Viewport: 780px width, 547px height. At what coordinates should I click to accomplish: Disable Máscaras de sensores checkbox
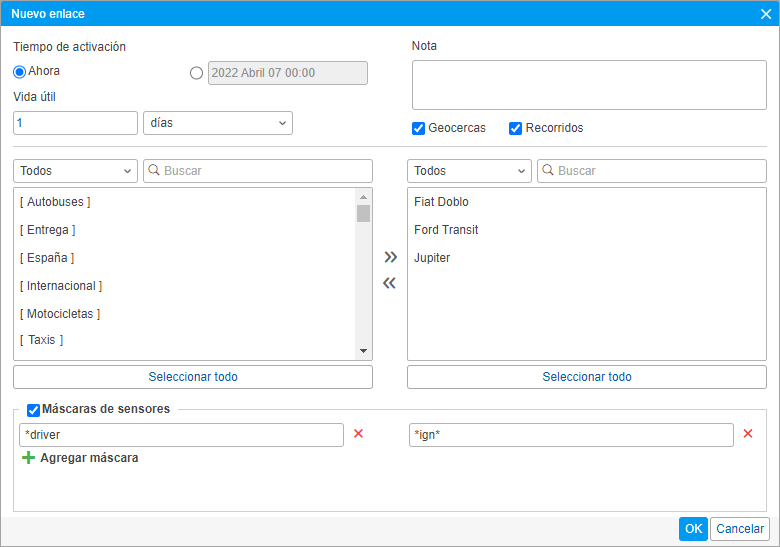[33, 409]
